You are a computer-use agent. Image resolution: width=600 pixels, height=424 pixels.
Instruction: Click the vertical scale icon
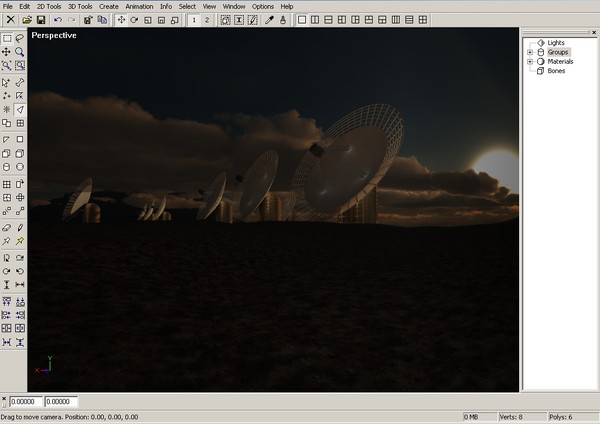7,285
